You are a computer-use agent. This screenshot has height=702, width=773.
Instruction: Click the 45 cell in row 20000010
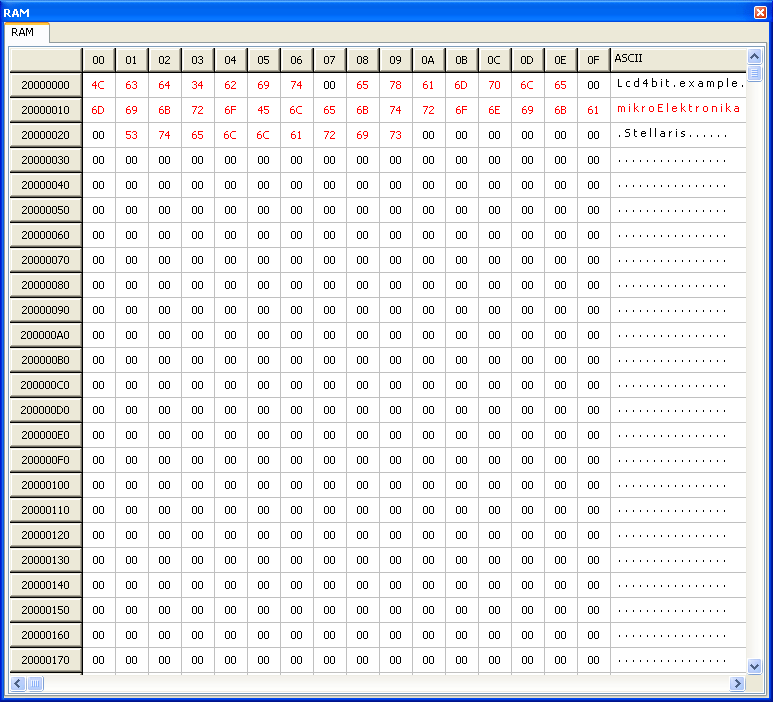[263, 110]
